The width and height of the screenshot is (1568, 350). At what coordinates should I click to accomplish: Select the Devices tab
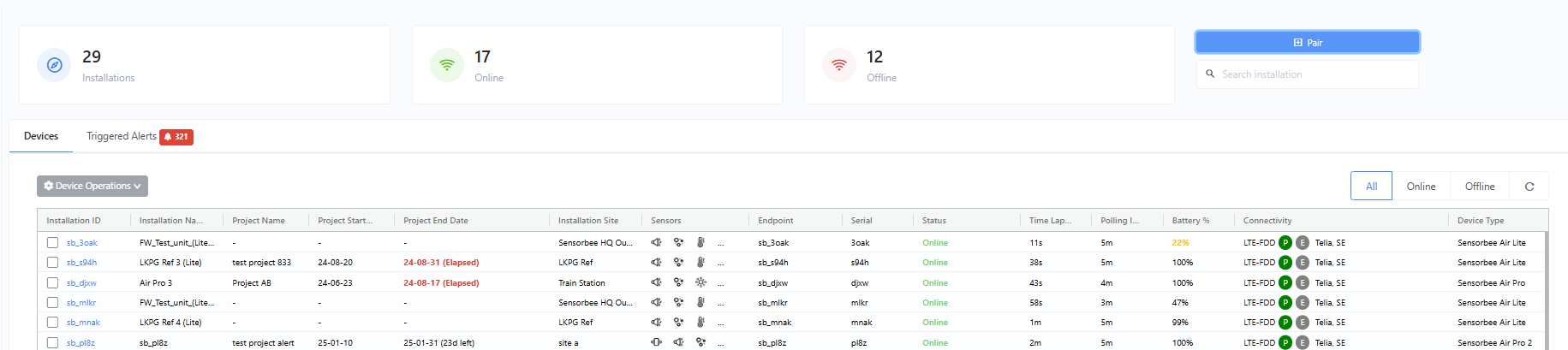(x=41, y=136)
